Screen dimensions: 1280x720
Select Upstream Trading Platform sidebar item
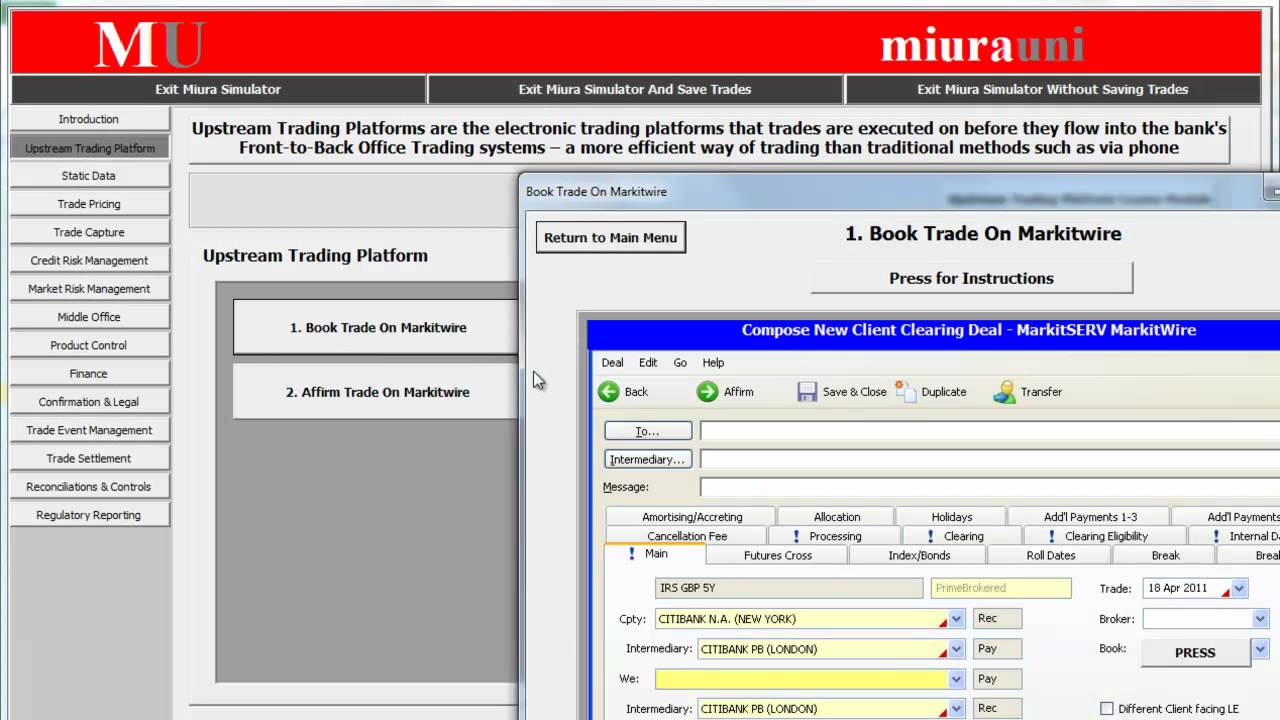(89, 148)
